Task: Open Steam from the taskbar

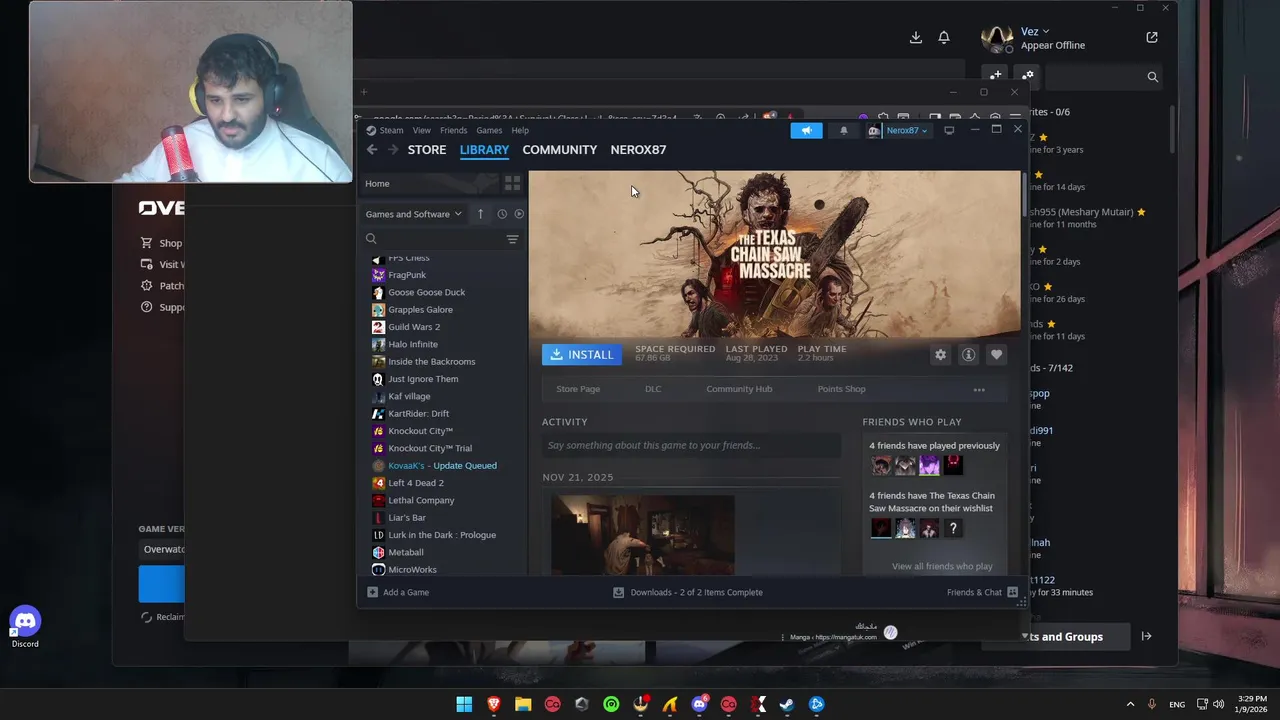Action: 787,704
